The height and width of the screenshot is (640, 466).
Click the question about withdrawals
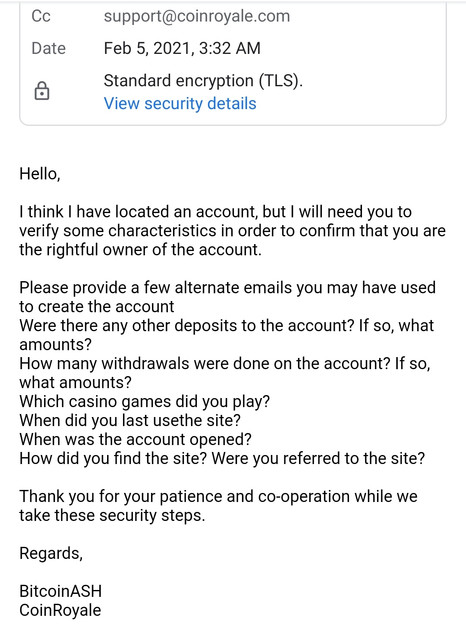coord(225,373)
